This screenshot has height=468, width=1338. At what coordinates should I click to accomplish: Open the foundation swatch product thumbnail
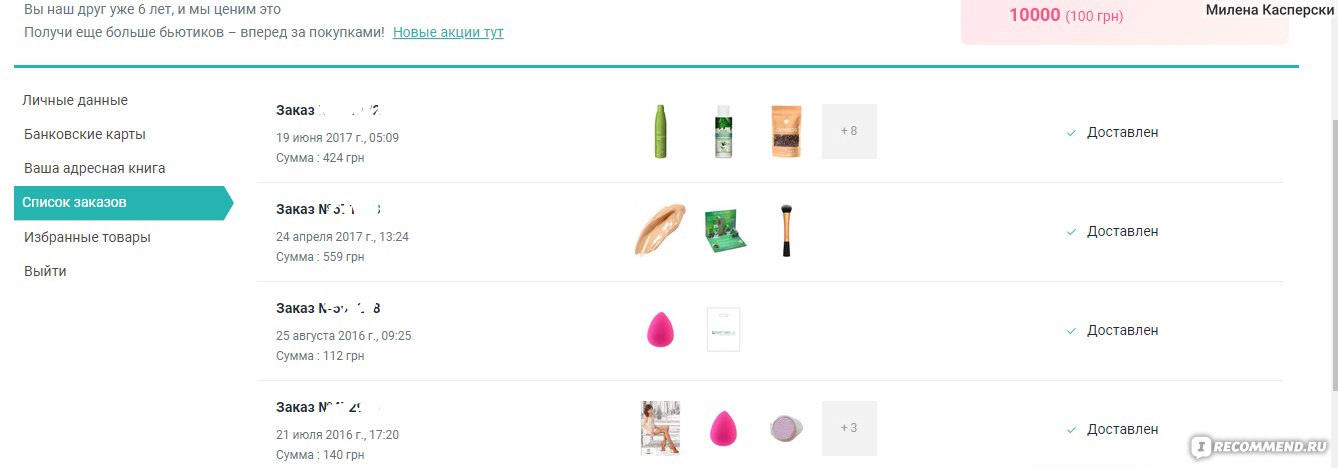coord(660,230)
